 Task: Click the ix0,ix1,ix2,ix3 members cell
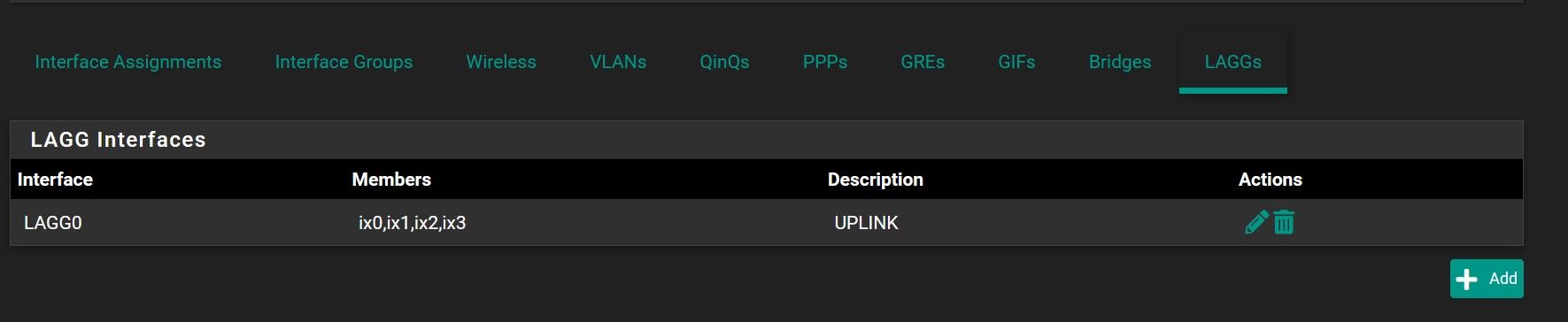[412, 223]
